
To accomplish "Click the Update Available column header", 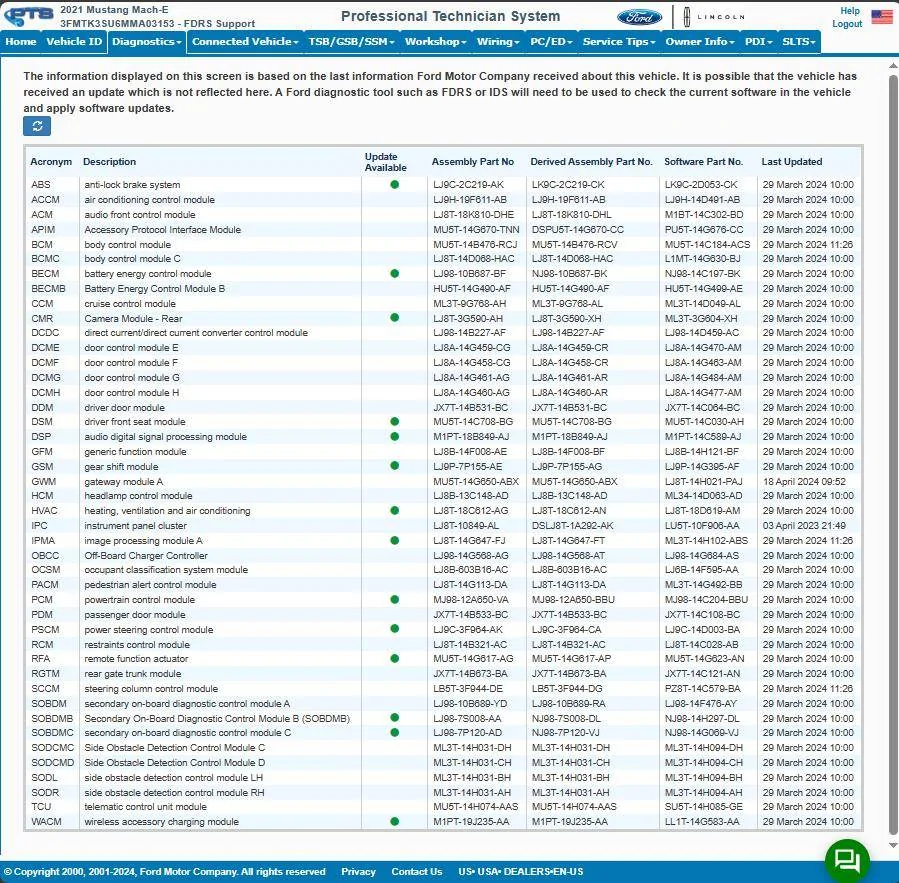I will pyautogui.click(x=385, y=162).
